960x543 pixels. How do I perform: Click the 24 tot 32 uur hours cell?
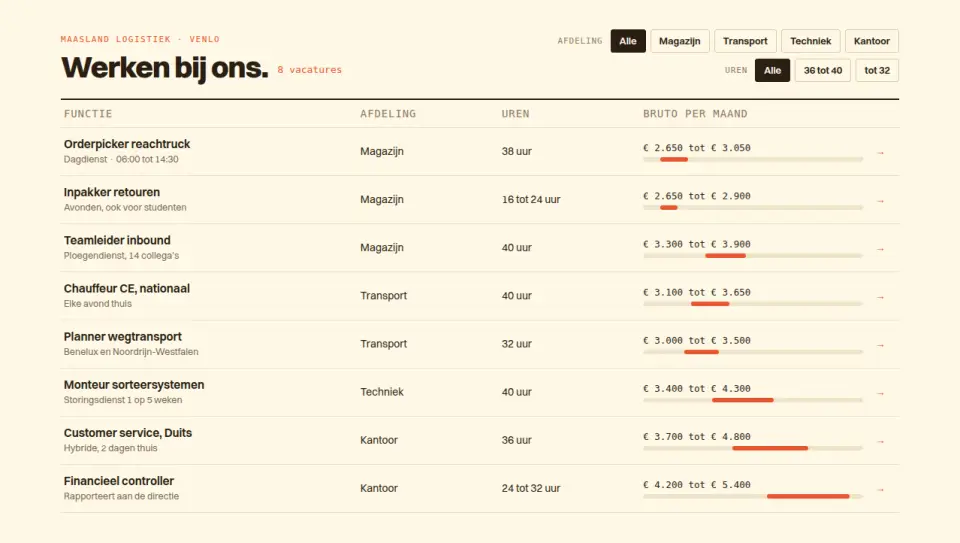click(x=531, y=489)
